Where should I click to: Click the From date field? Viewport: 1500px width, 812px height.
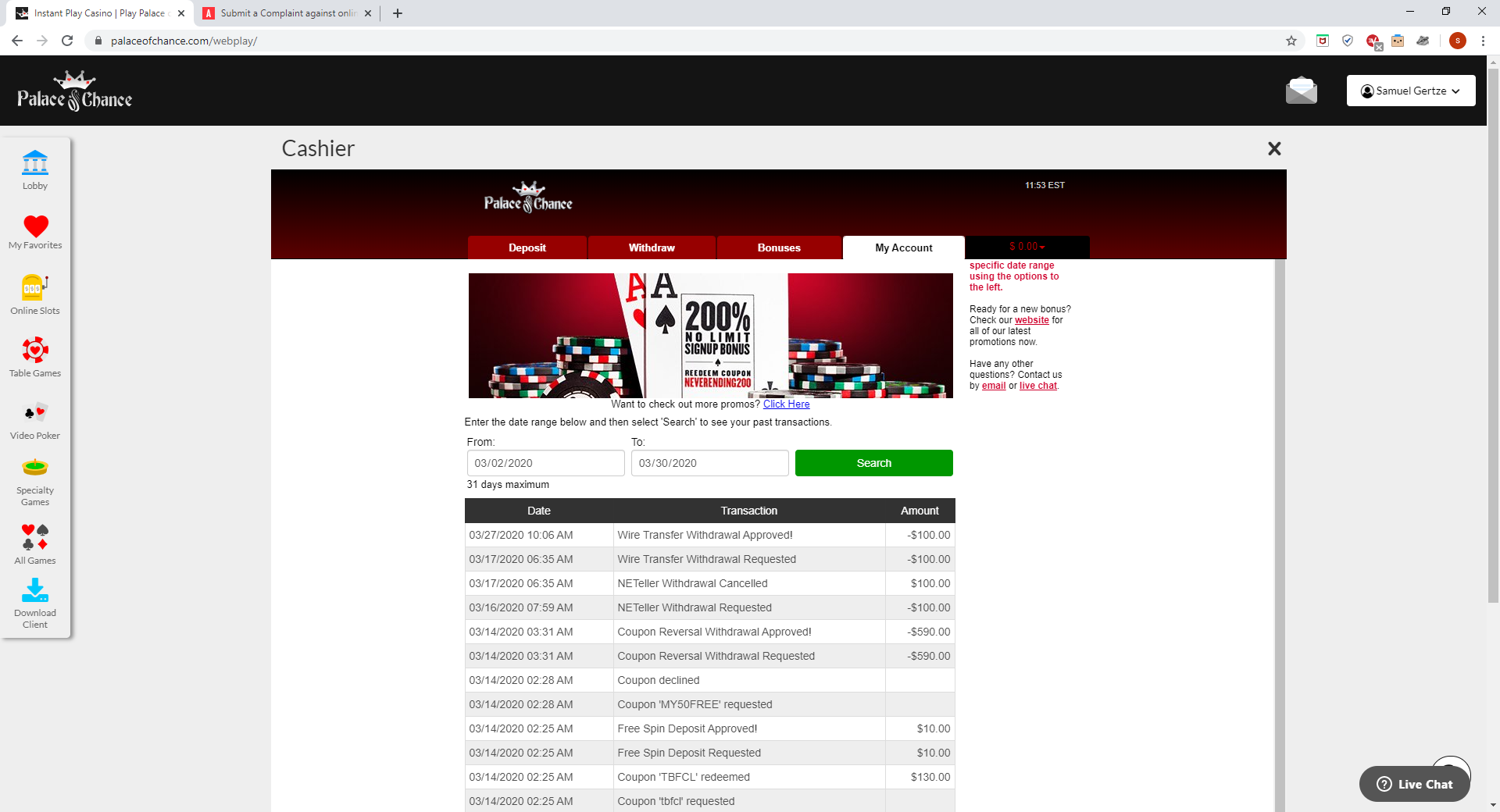click(x=546, y=463)
